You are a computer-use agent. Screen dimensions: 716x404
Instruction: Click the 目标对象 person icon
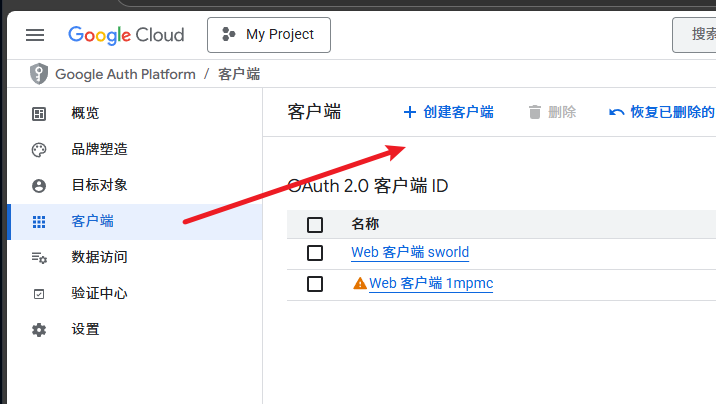(39, 186)
